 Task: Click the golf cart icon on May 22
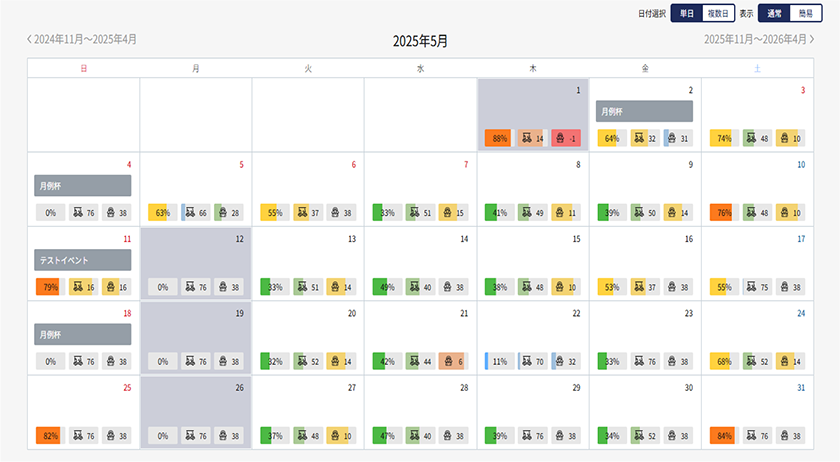tap(526, 361)
